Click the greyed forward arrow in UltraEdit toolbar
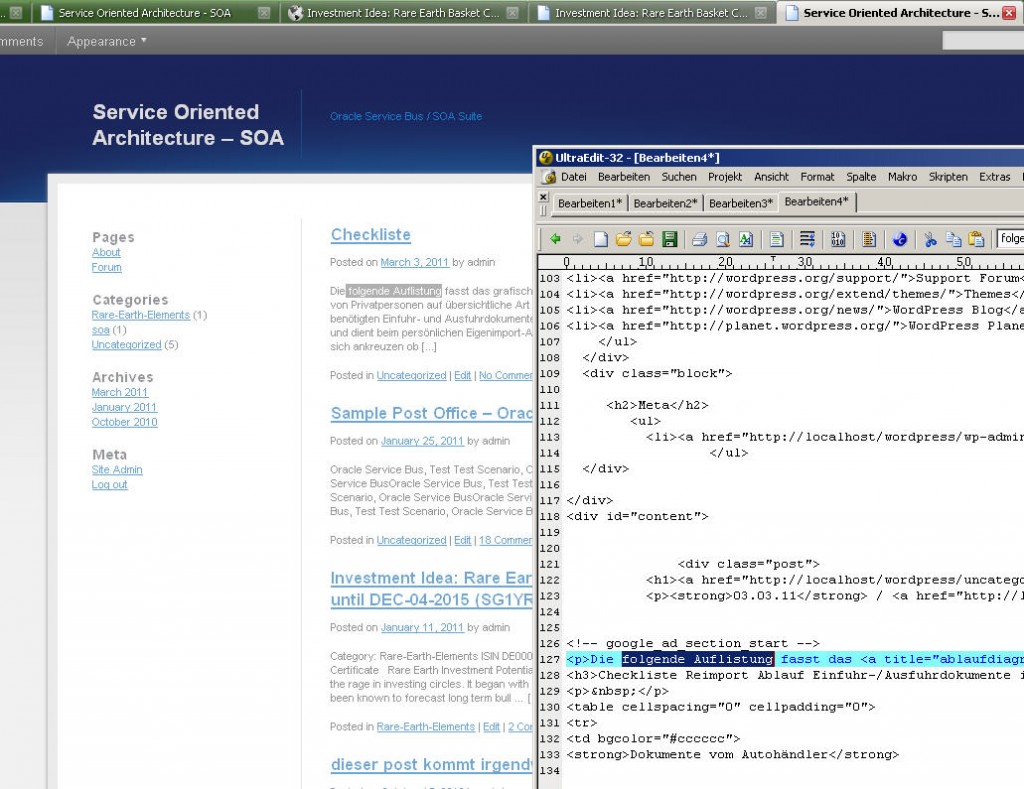Screen dimensions: 1024x789 tap(577, 239)
